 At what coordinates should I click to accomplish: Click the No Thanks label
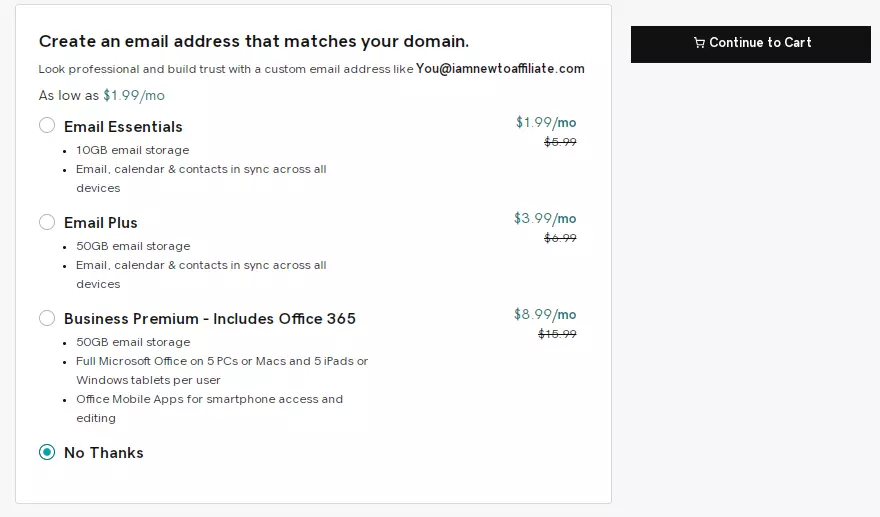point(104,453)
